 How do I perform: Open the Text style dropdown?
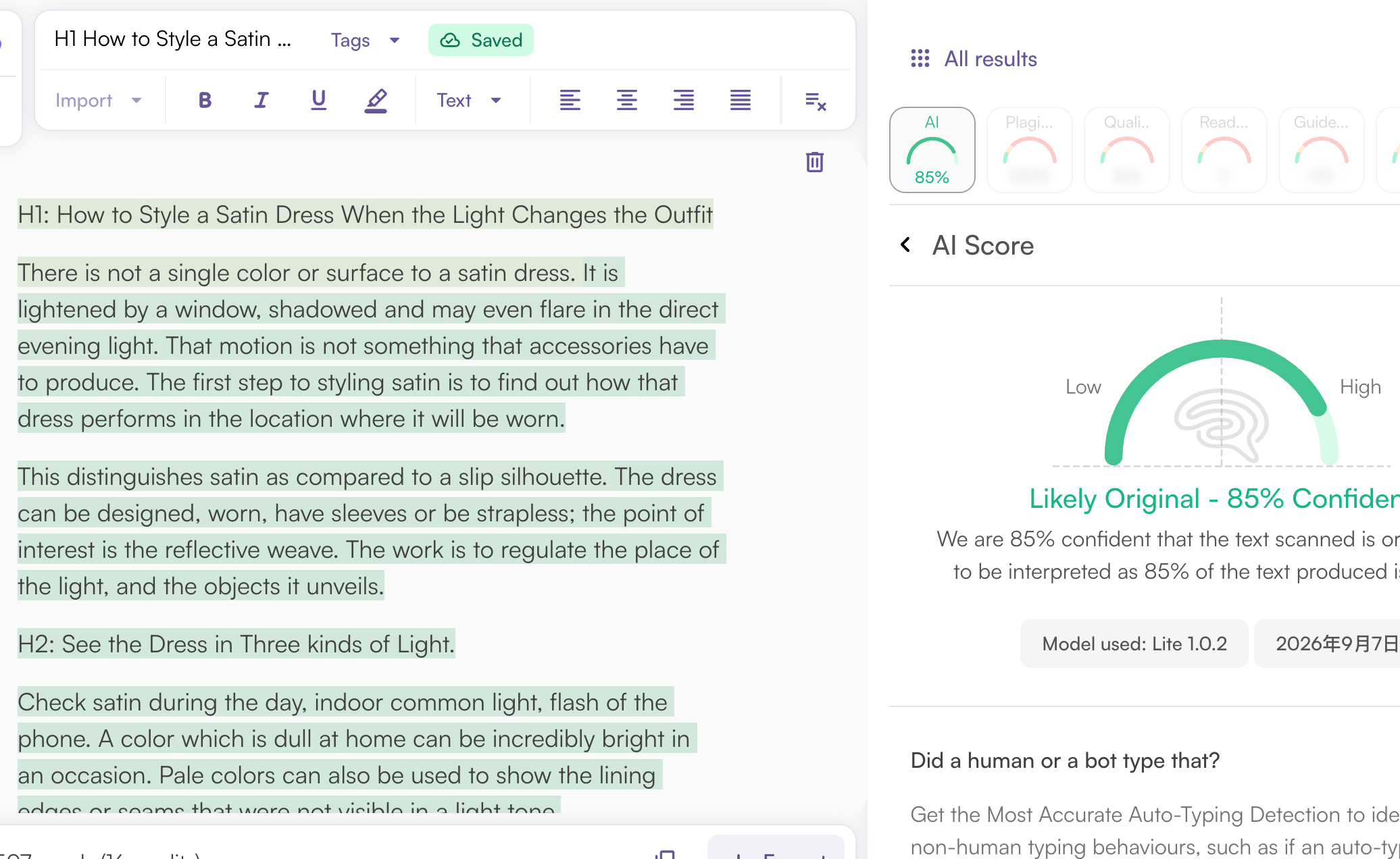[x=469, y=101]
